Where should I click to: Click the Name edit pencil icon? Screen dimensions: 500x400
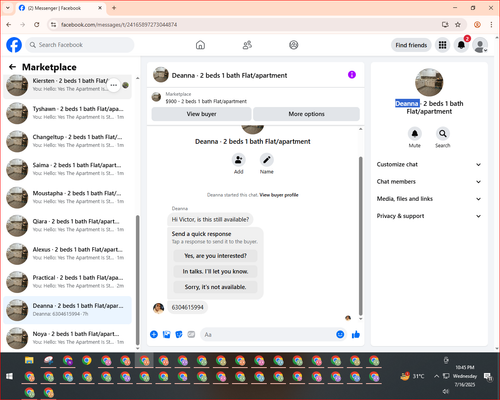click(x=267, y=160)
